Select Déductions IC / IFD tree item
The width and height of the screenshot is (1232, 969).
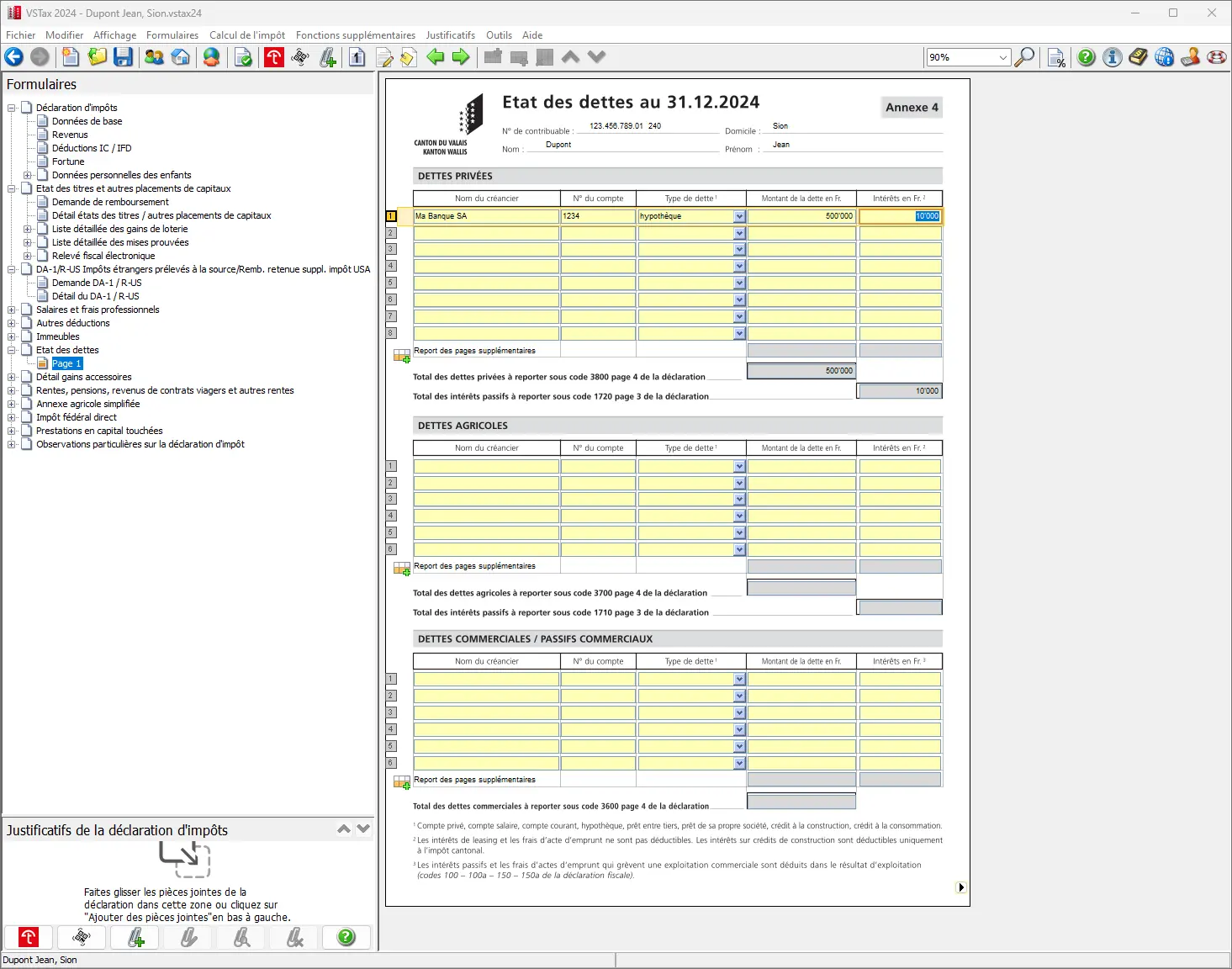point(92,148)
